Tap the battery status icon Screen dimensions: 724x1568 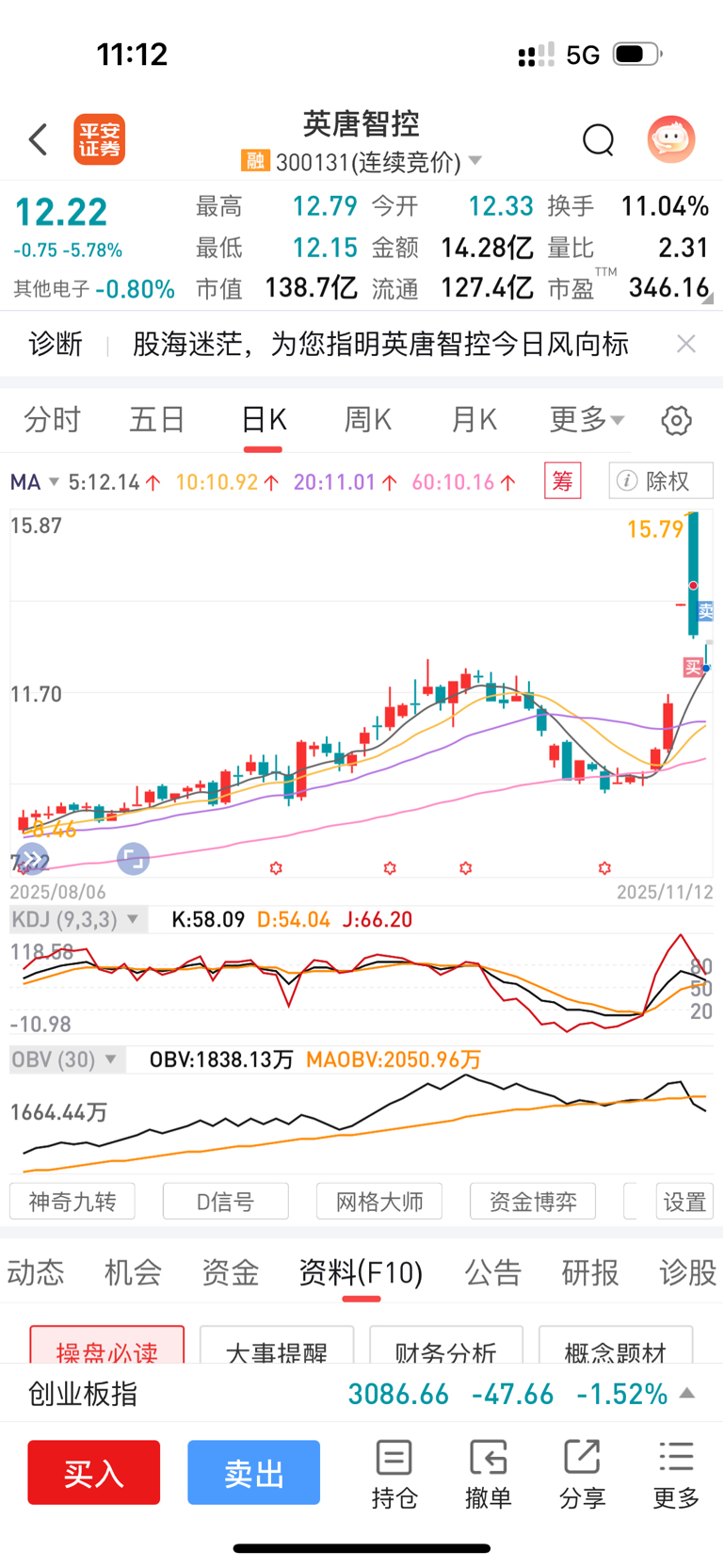637,55
